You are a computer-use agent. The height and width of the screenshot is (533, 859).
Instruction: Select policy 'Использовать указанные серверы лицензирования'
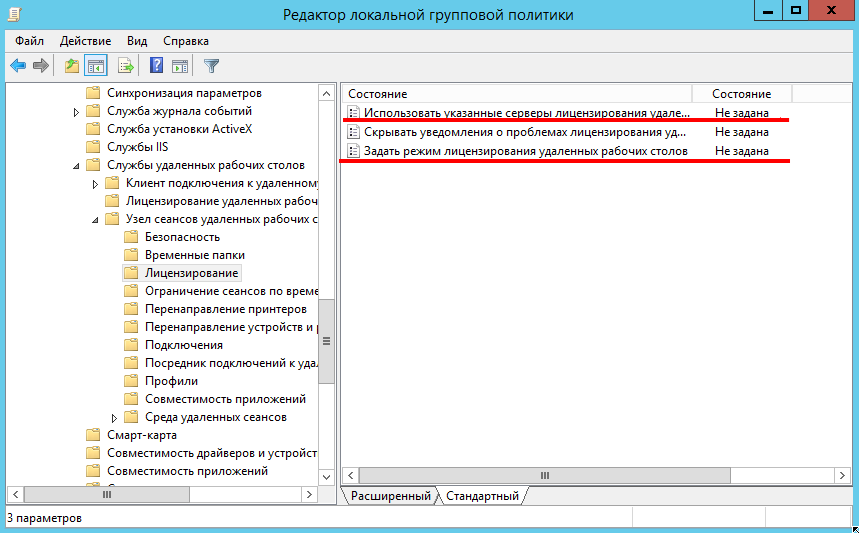526,113
